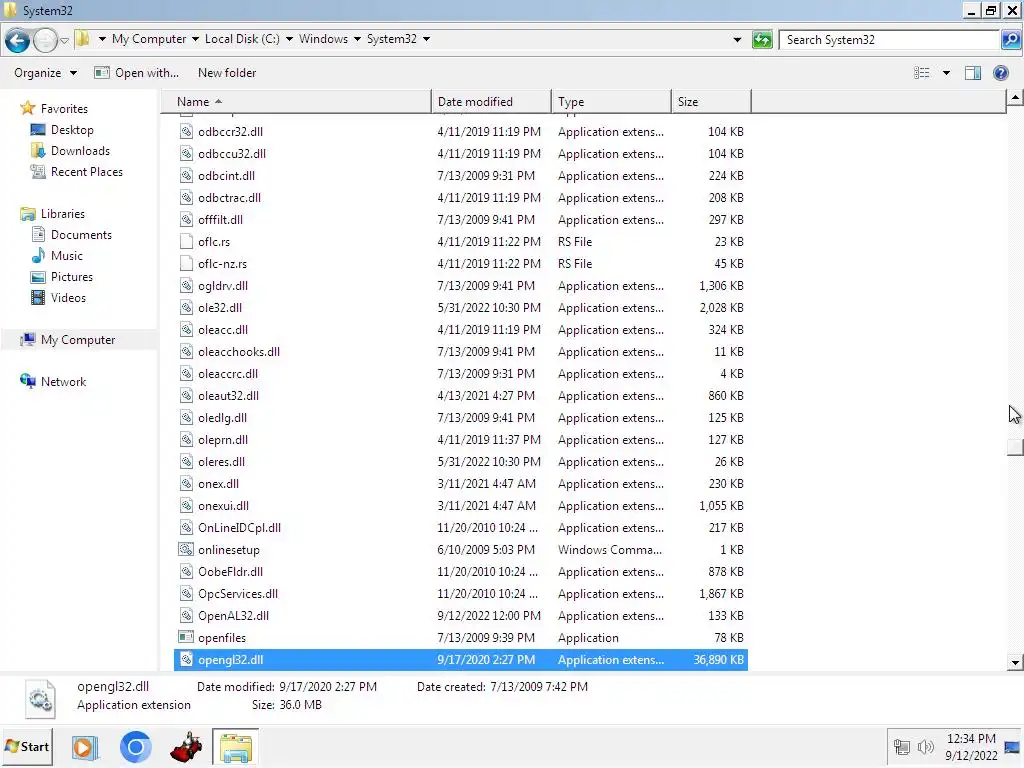Click the Videos library icon
Image resolution: width=1024 pixels, height=768 pixels.
[x=38, y=298]
